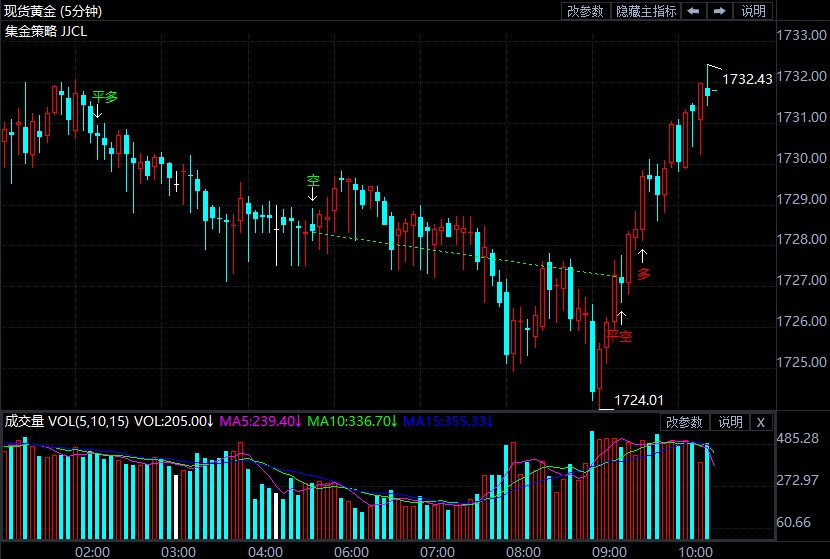
Task: Click the 1732.00 price axis label
Action: 801,76
